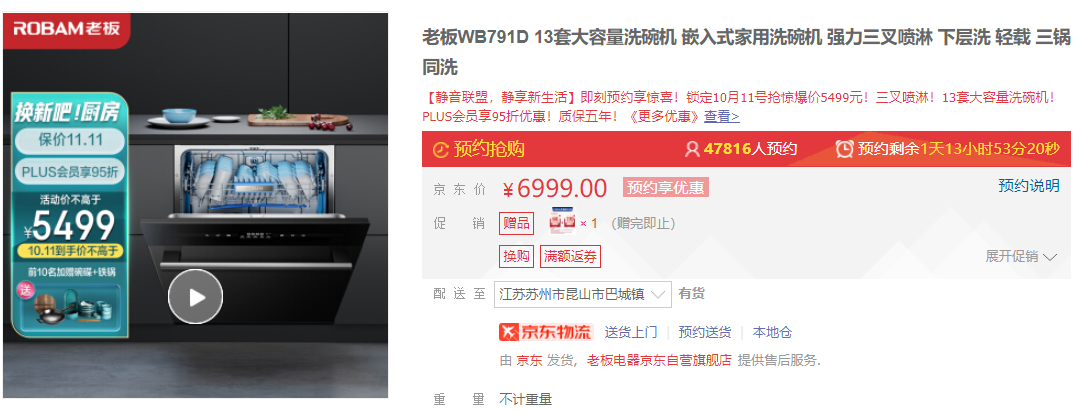Open the 预约说明 link
Viewport: 1088px width, 414px height.
(x=1028, y=186)
